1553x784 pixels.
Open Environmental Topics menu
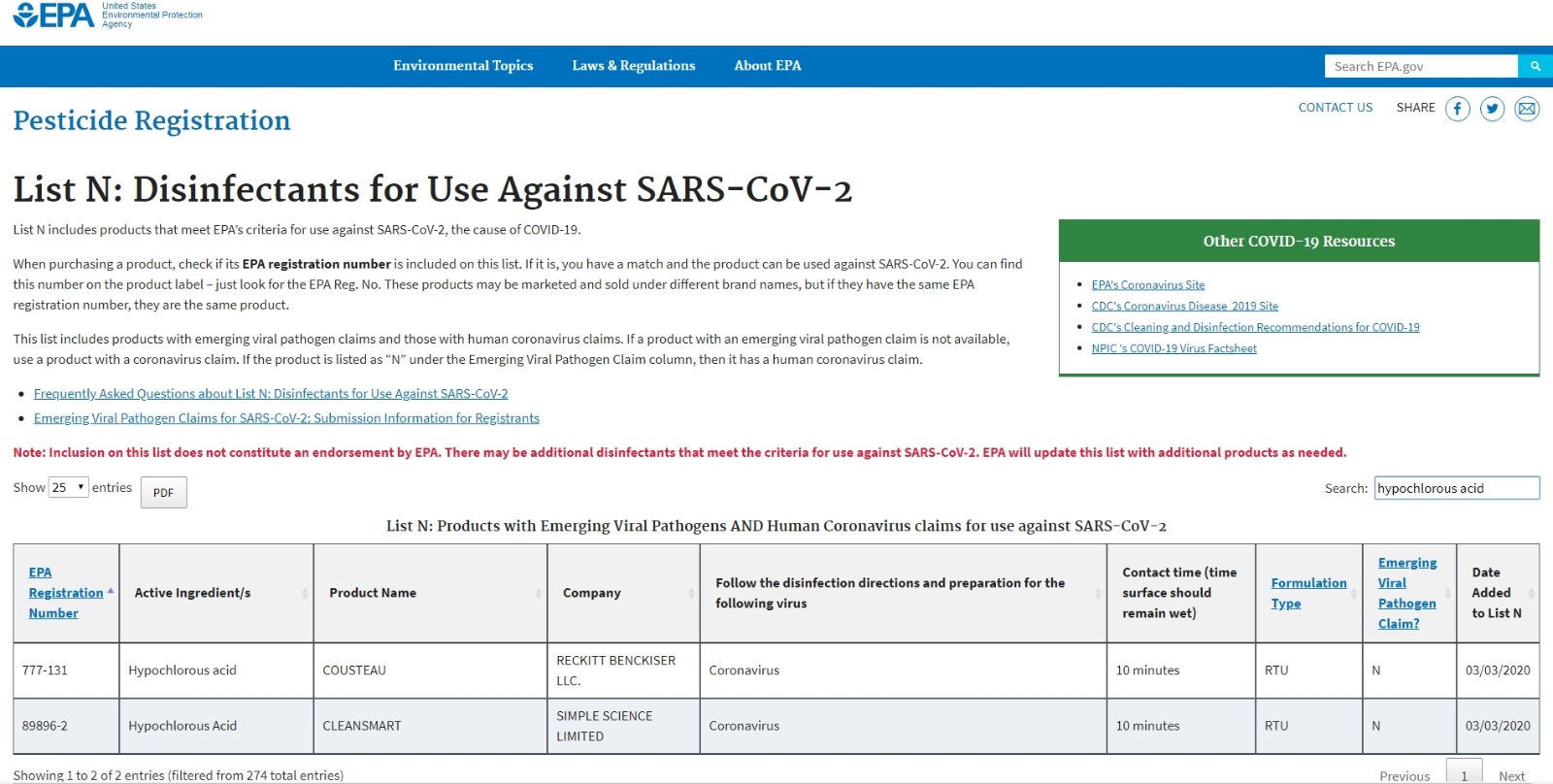(463, 66)
